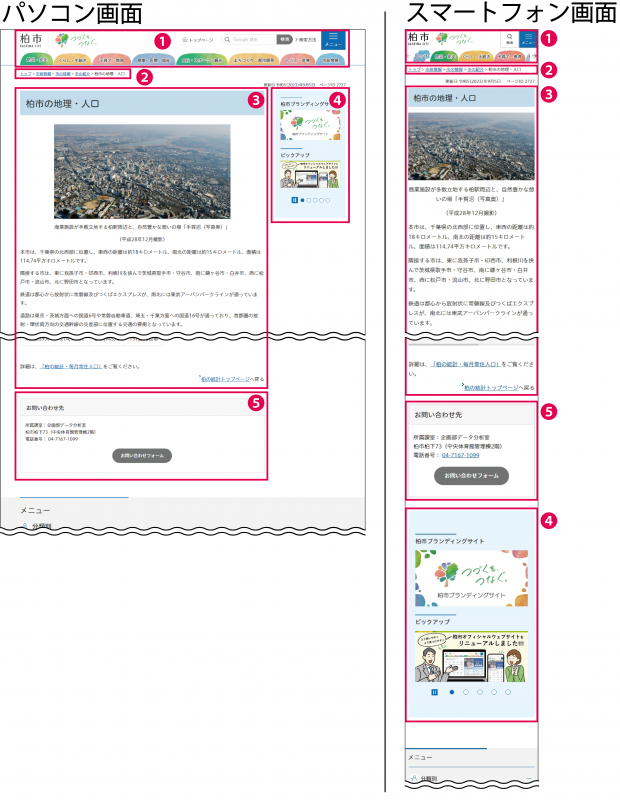The image size is (620, 800).
Task: Follow 柏の統計トップページ link on PC screen
Action: click(225, 379)
